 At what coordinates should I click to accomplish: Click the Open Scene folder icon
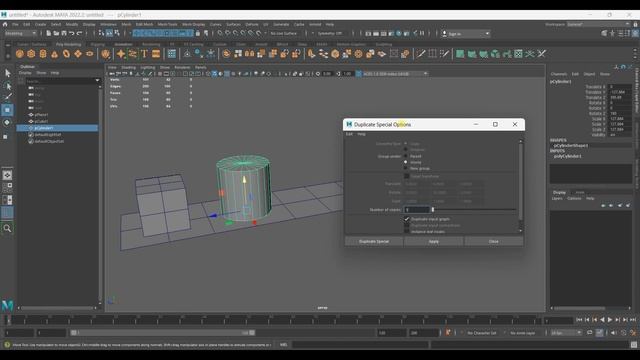coord(56,33)
